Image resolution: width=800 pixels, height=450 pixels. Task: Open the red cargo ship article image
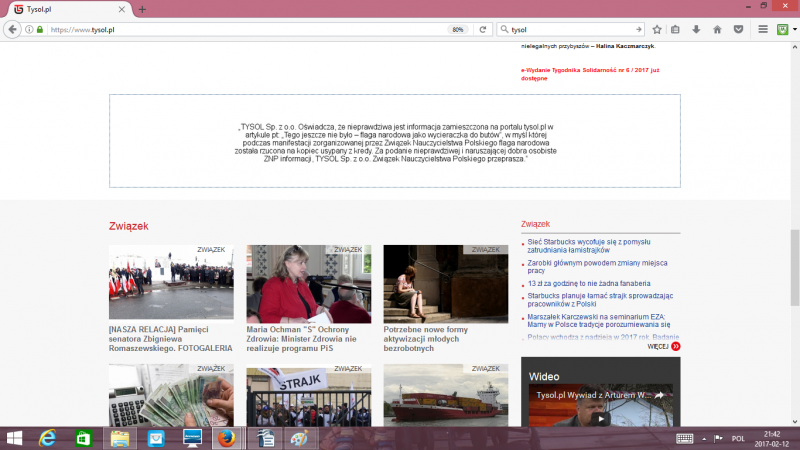446,395
